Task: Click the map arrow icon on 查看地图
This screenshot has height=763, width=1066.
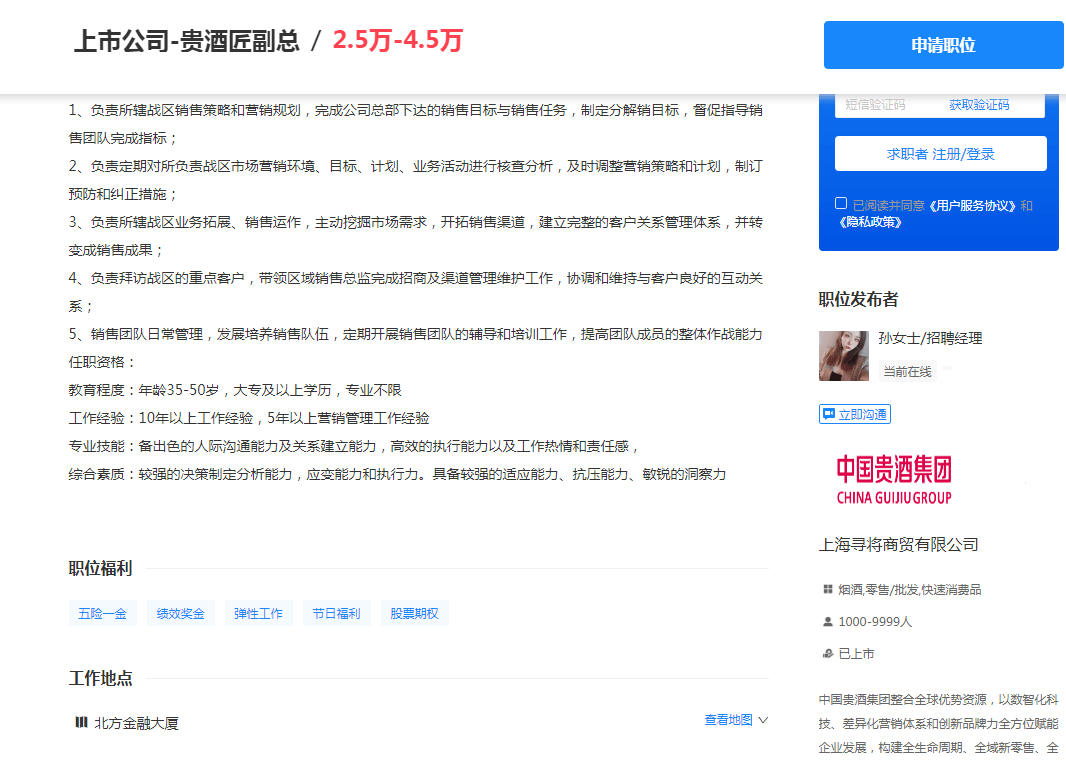Action: tap(763, 720)
